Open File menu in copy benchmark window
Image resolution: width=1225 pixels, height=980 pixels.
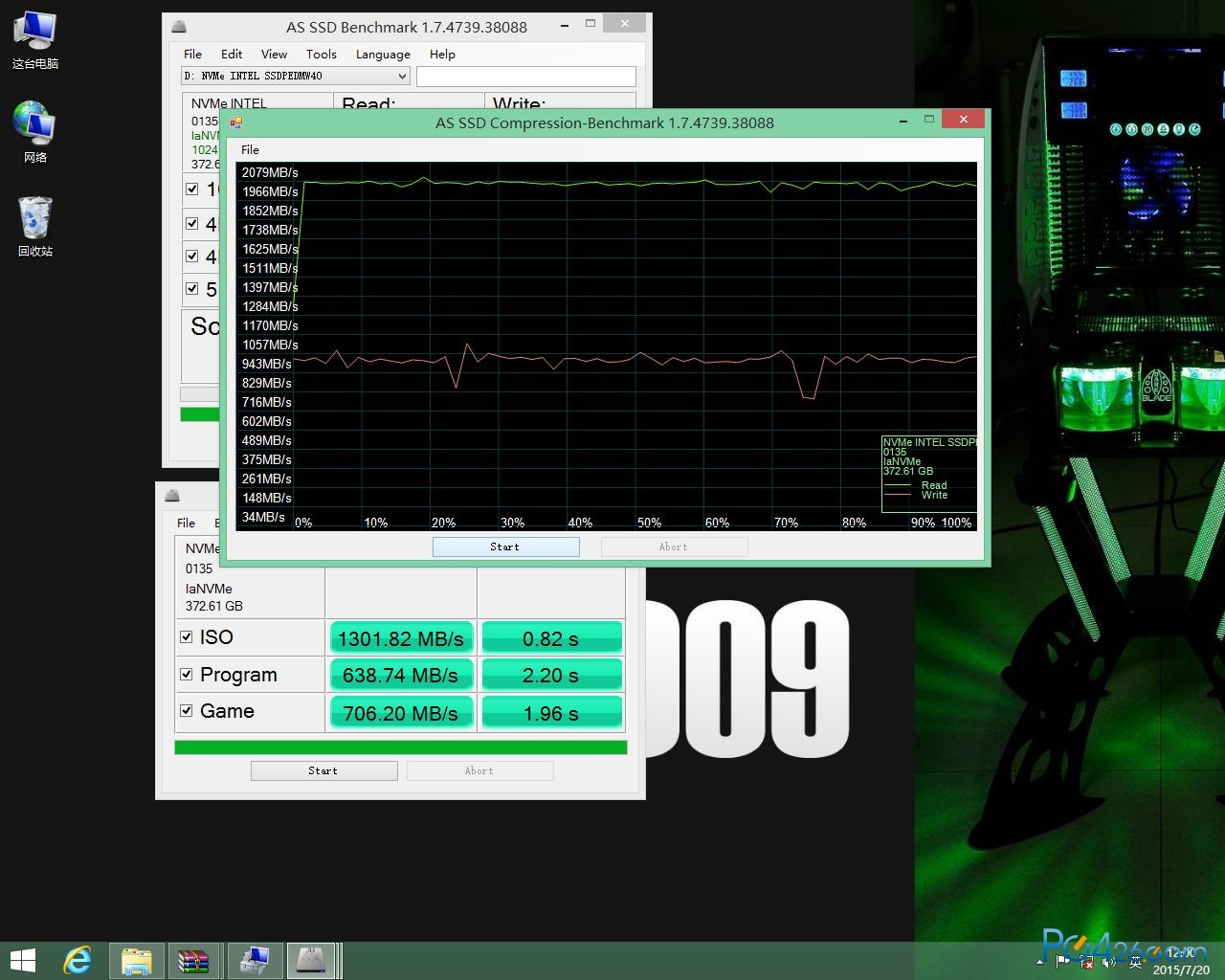point(186,523)
